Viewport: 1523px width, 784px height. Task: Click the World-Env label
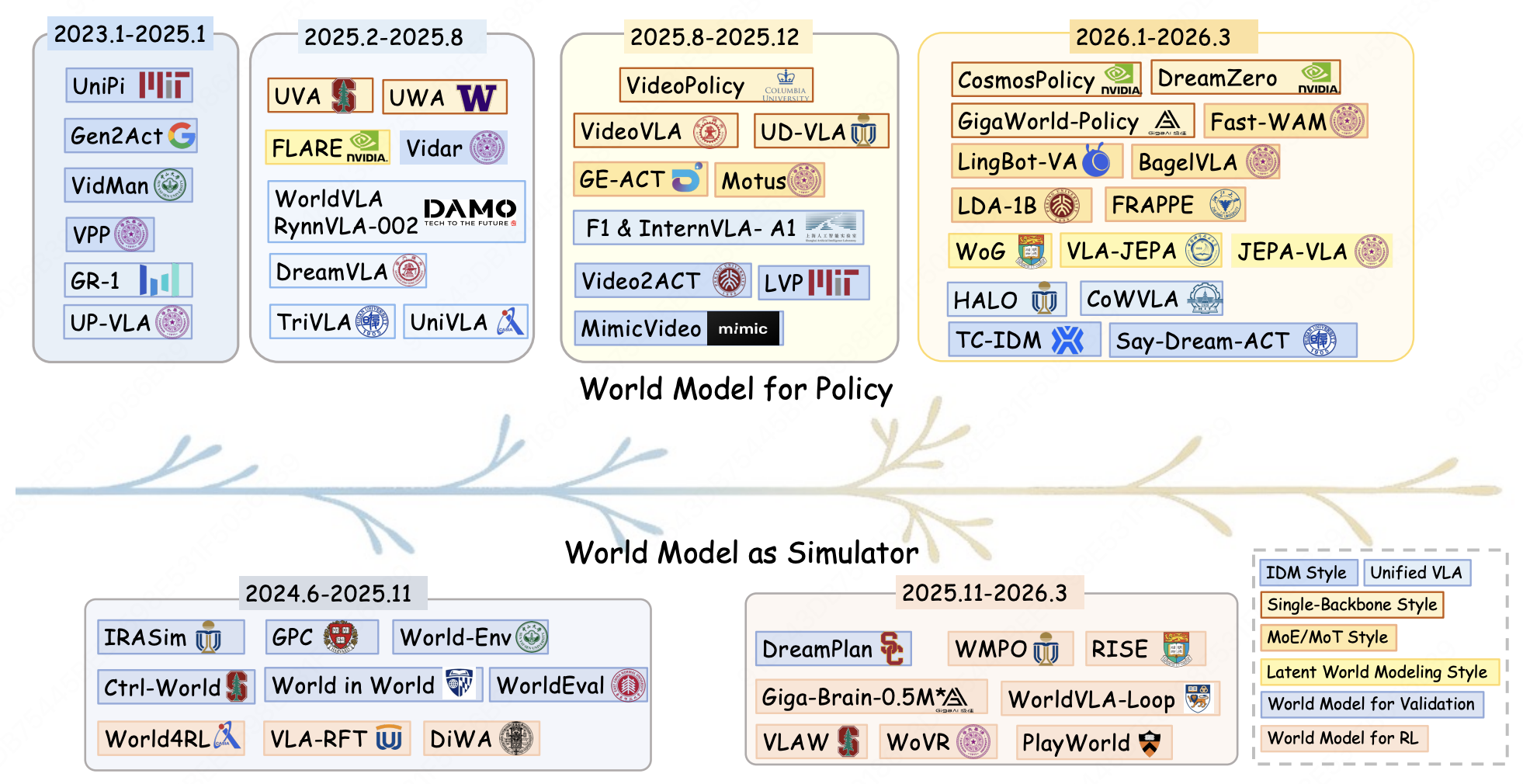(456, 638)
